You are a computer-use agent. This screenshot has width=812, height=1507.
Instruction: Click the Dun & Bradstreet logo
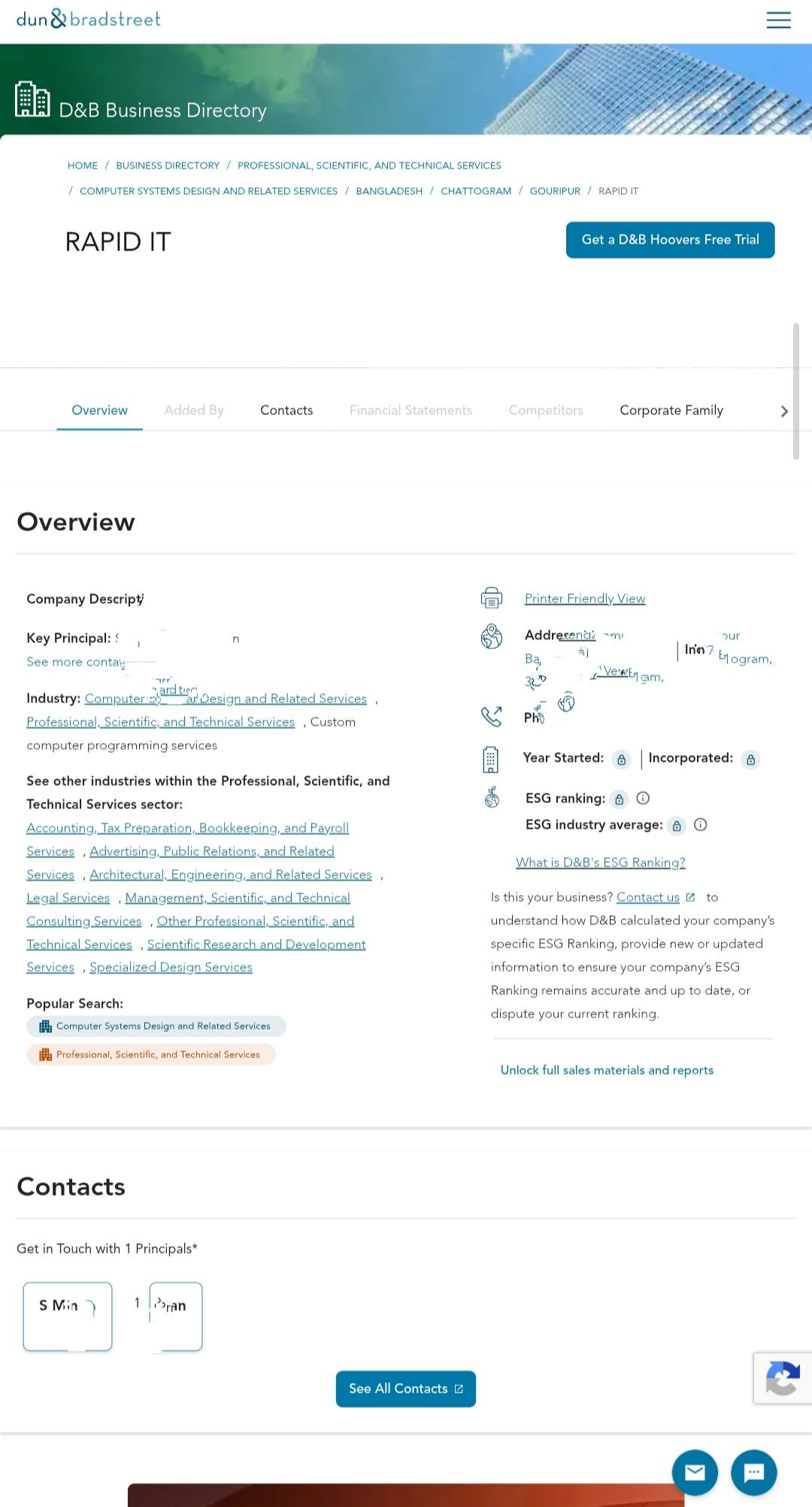(89, 19)
